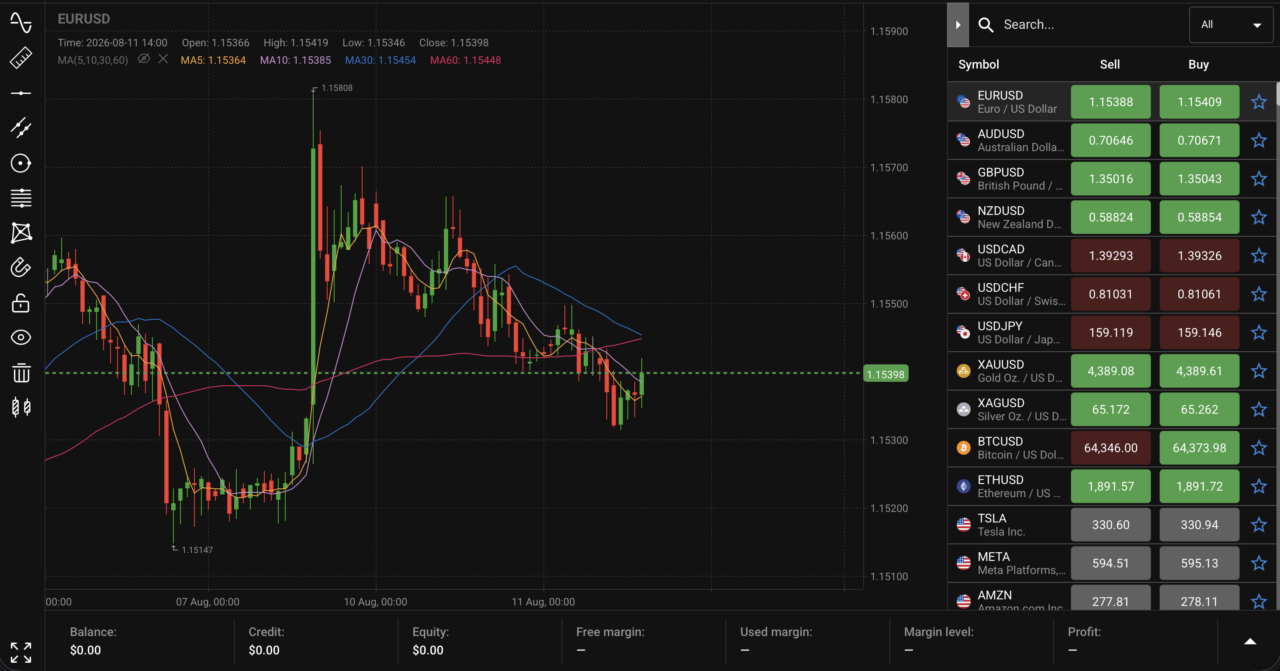The height and width of the screenshot is (671, 1280).
Task: Toggle drawings visibility eye in toolbar
Action: pos(21,338)
